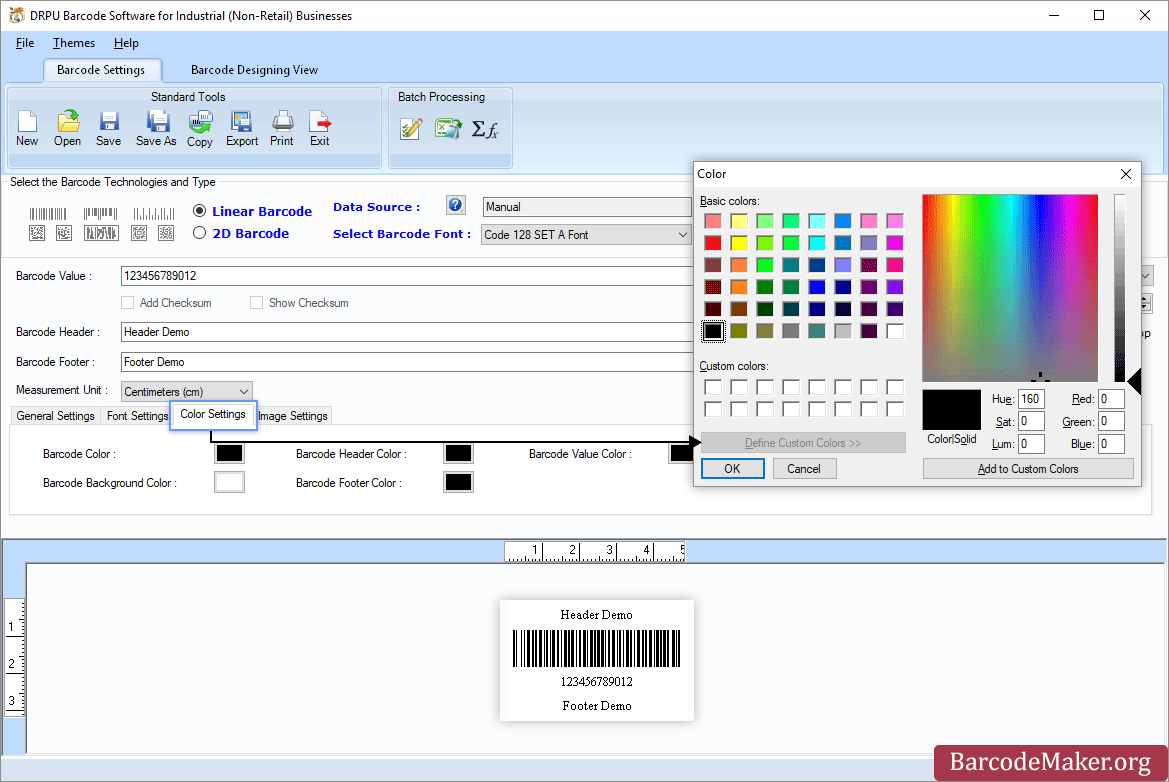The height and width of the screenshot is (782, 1169).
Task: Pick the magenta basic color swatch
Action: (895, 243)
